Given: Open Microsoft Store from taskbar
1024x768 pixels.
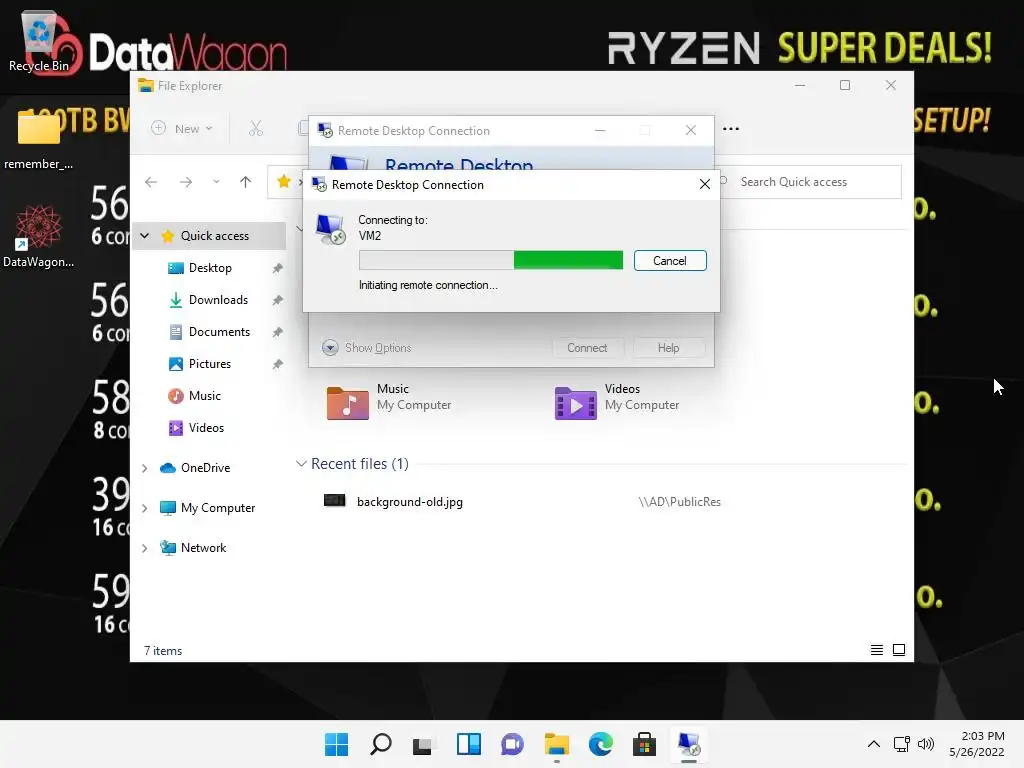Looking at the screenshot, I should click(645, 744).
